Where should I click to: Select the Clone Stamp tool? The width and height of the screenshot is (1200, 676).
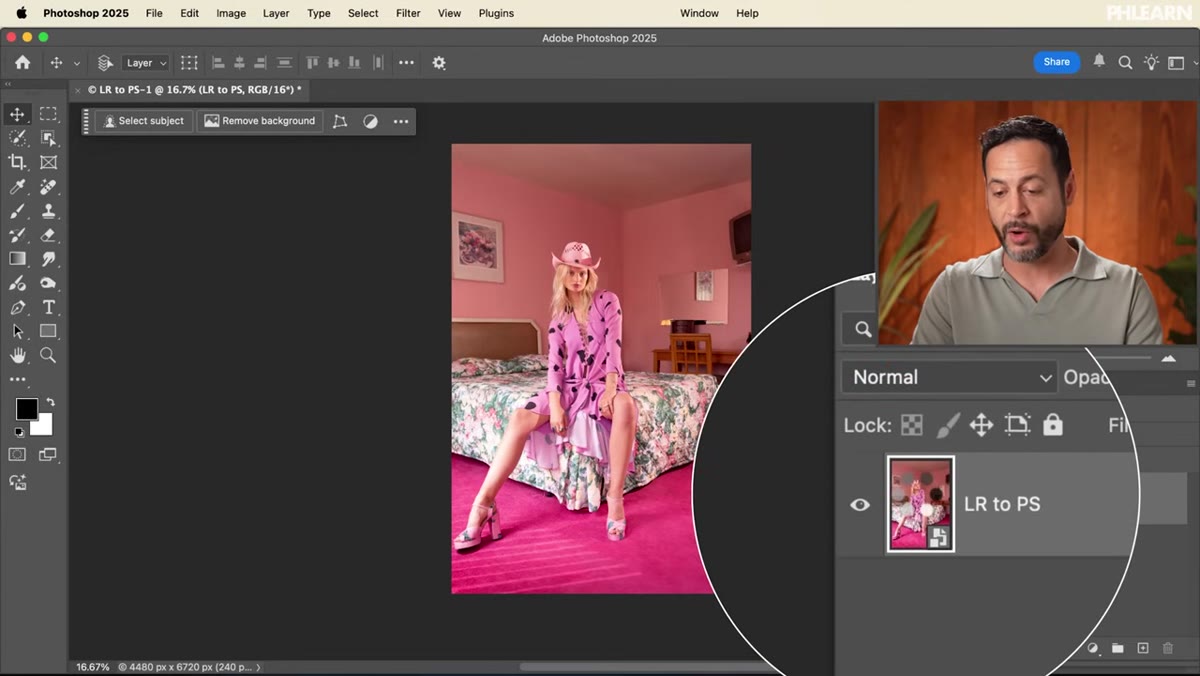(x=48, y=211)
